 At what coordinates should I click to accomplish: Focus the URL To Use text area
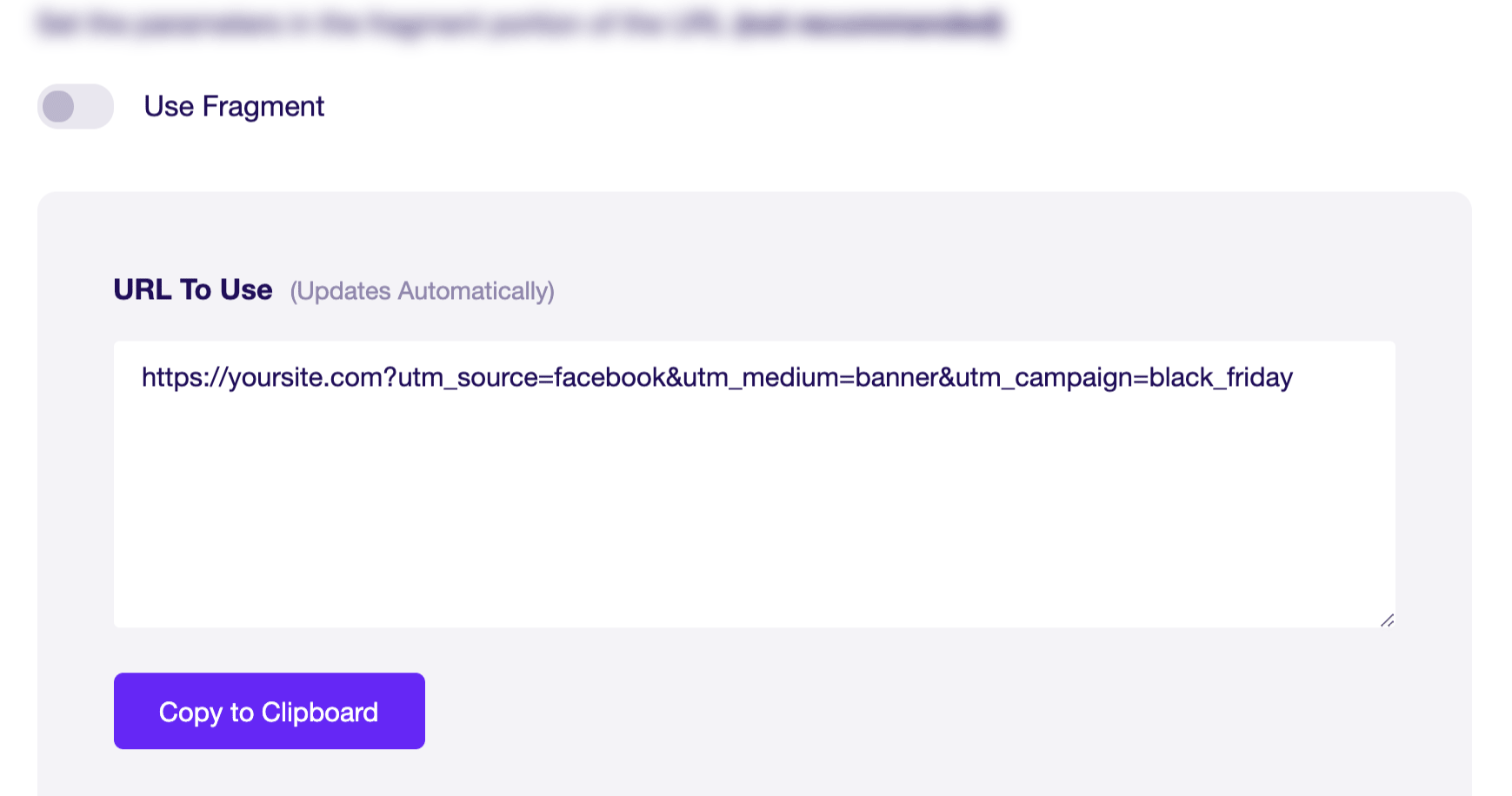click(755, 484)
